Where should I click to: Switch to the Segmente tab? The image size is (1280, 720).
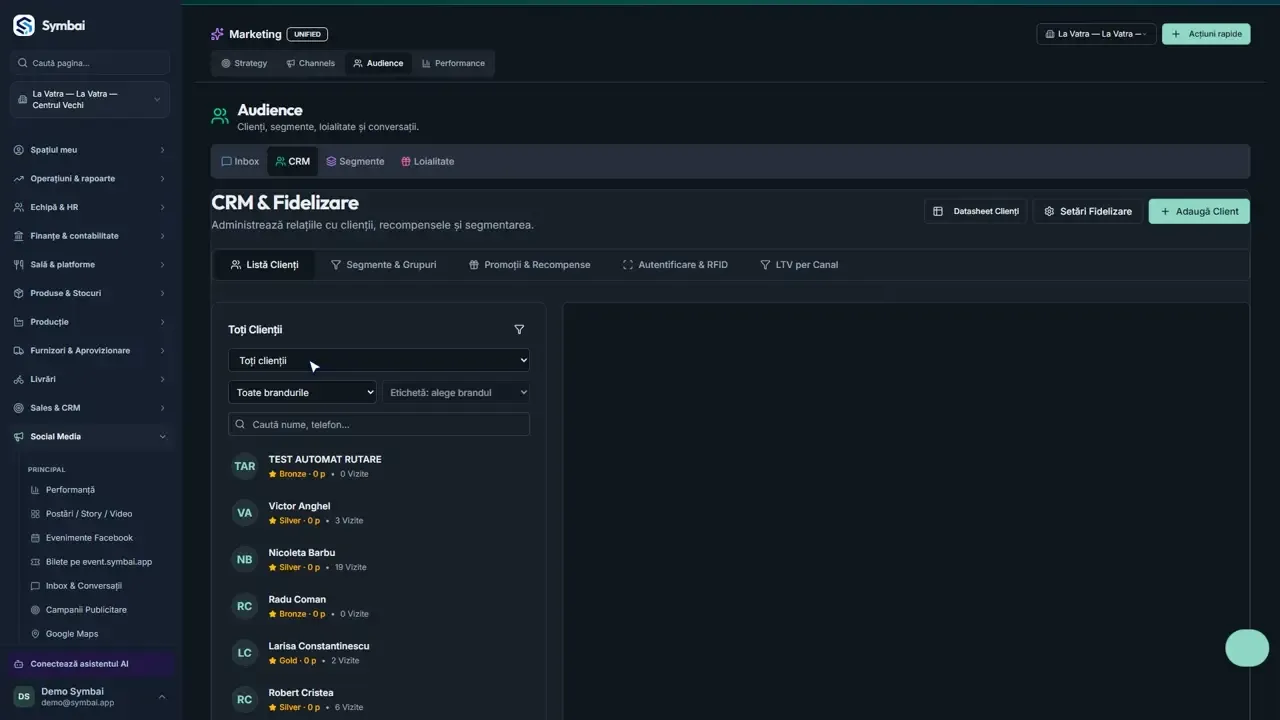point(355,161)
